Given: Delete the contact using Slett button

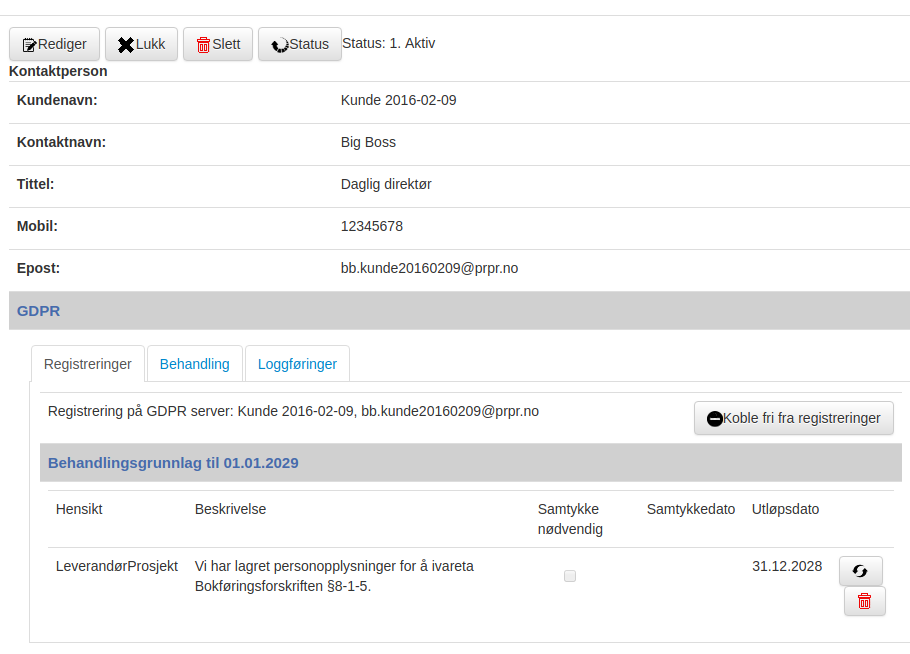Looking at the screenshot, I should pyautogui.click(x=218, y=44).
